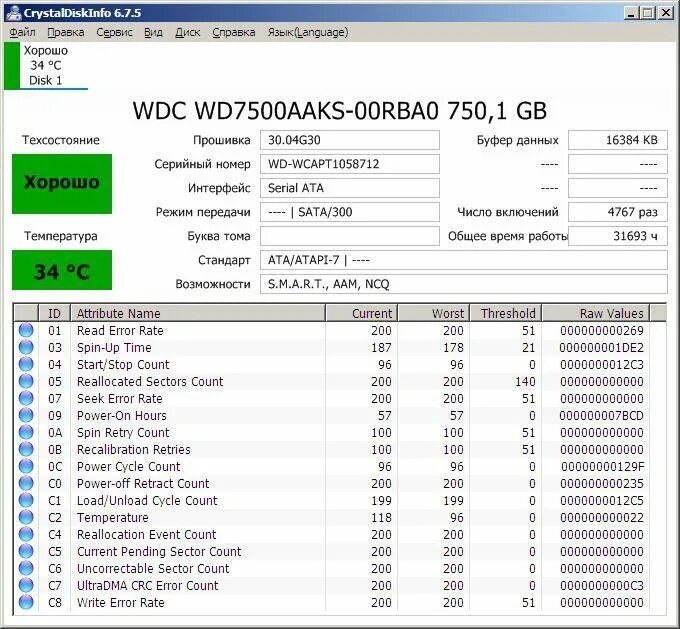Click status orb for Power Cycle Count
This screenshot has width=680, height=629.
[x=26, y=466]
